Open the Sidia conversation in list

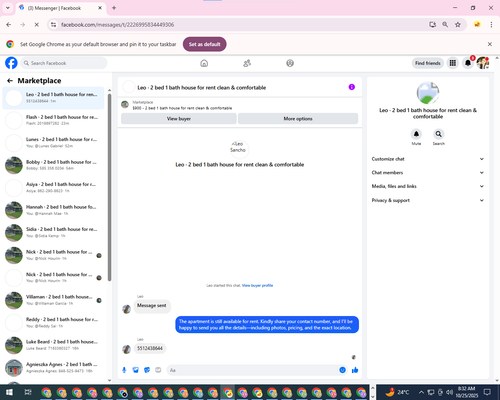point(53,232)
